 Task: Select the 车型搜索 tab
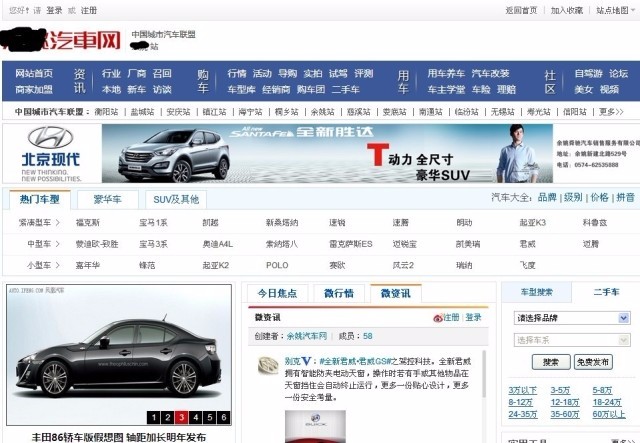536,292
